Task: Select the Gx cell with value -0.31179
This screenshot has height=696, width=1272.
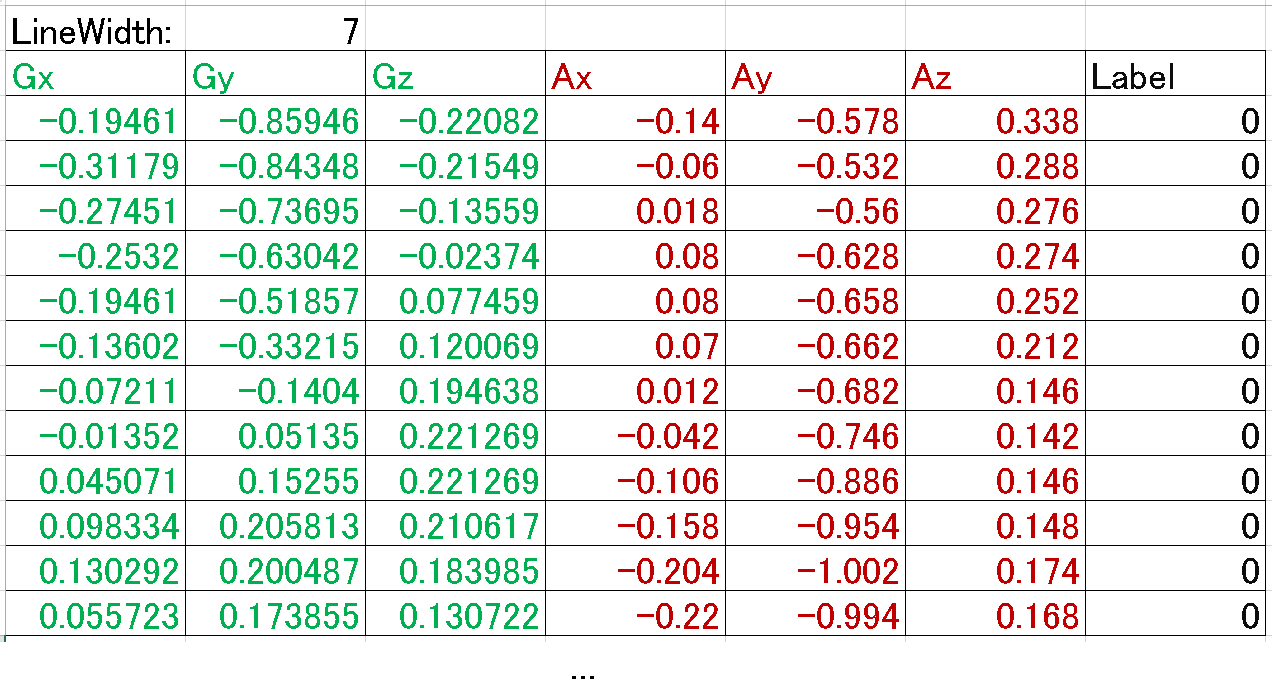Action: click(95, 167)
